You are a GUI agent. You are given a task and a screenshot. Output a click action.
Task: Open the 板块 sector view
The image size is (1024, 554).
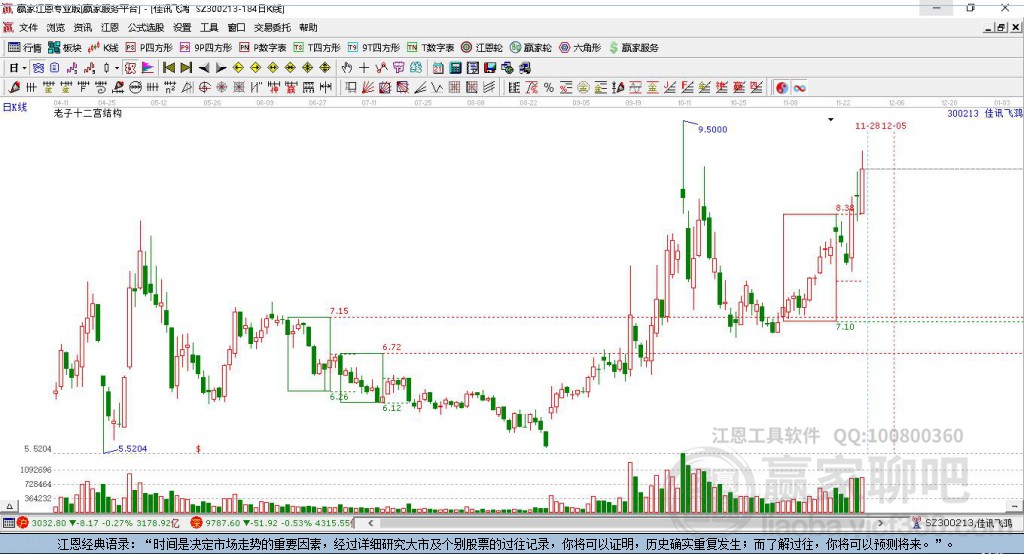coord(65,48)
